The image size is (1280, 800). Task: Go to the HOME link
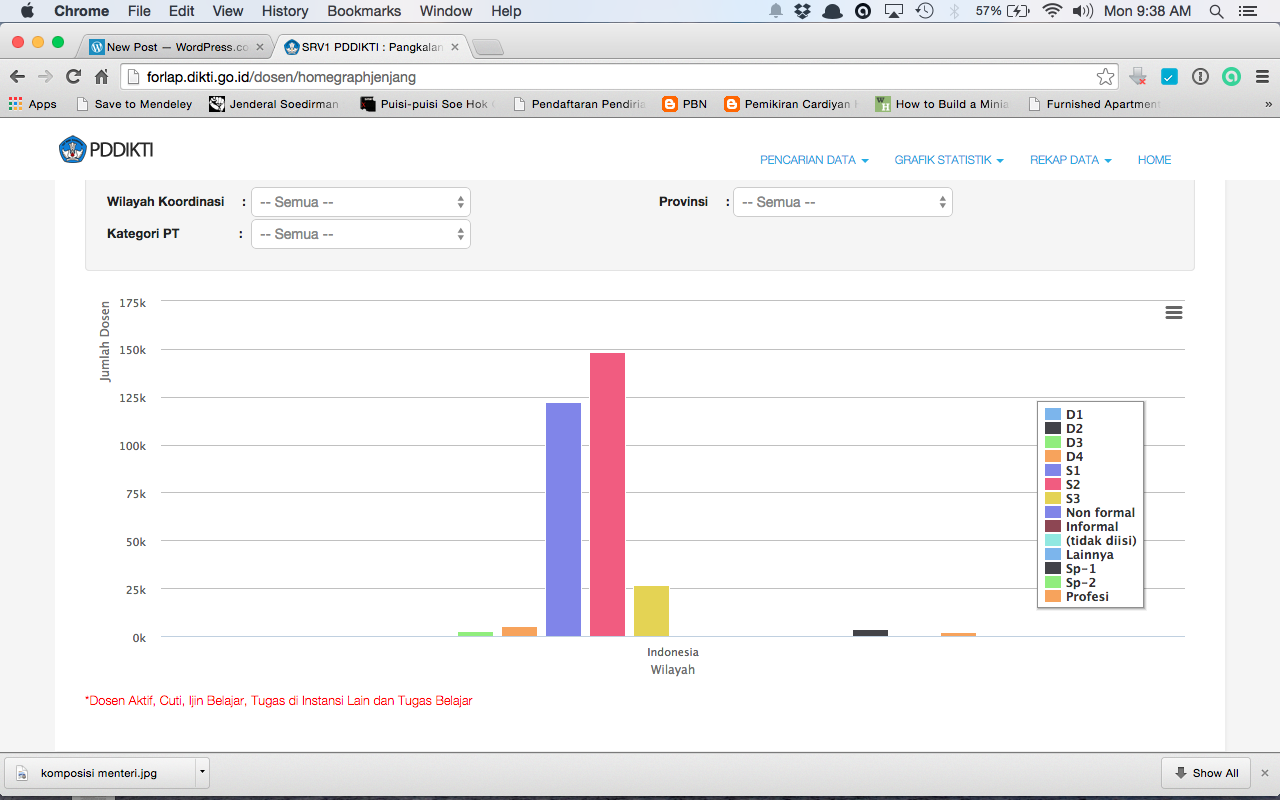[x=1154, y=160]
